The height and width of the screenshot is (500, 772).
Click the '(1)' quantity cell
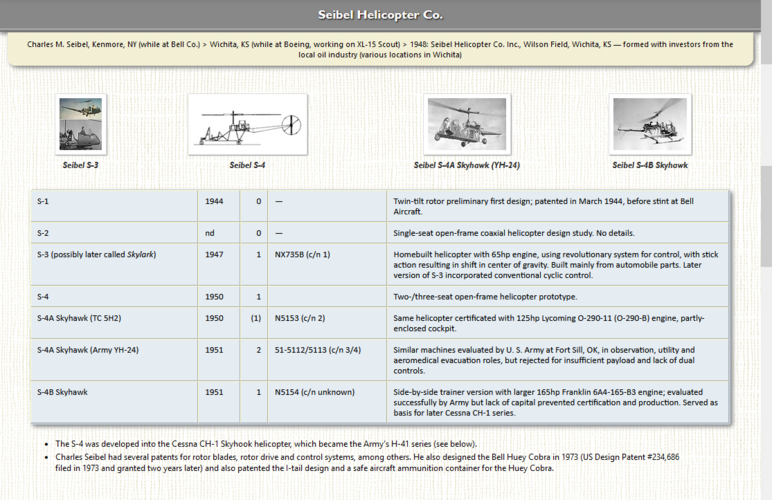tap(254, 323)
